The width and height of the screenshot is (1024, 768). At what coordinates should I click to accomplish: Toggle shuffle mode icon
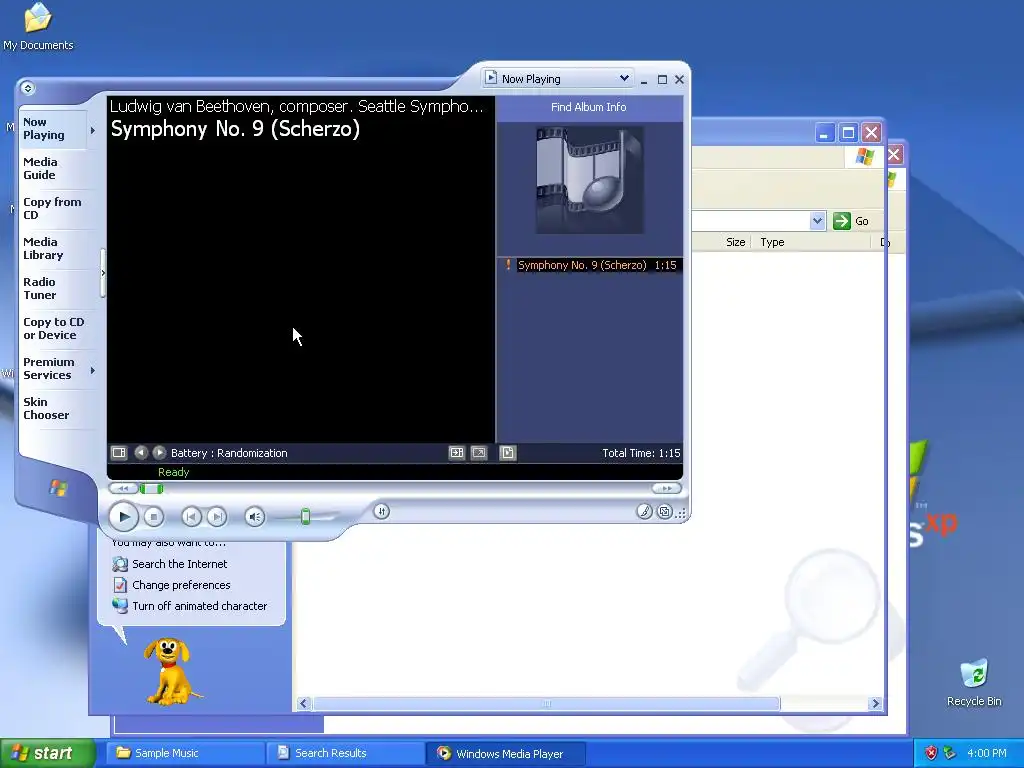coord(382,511)
